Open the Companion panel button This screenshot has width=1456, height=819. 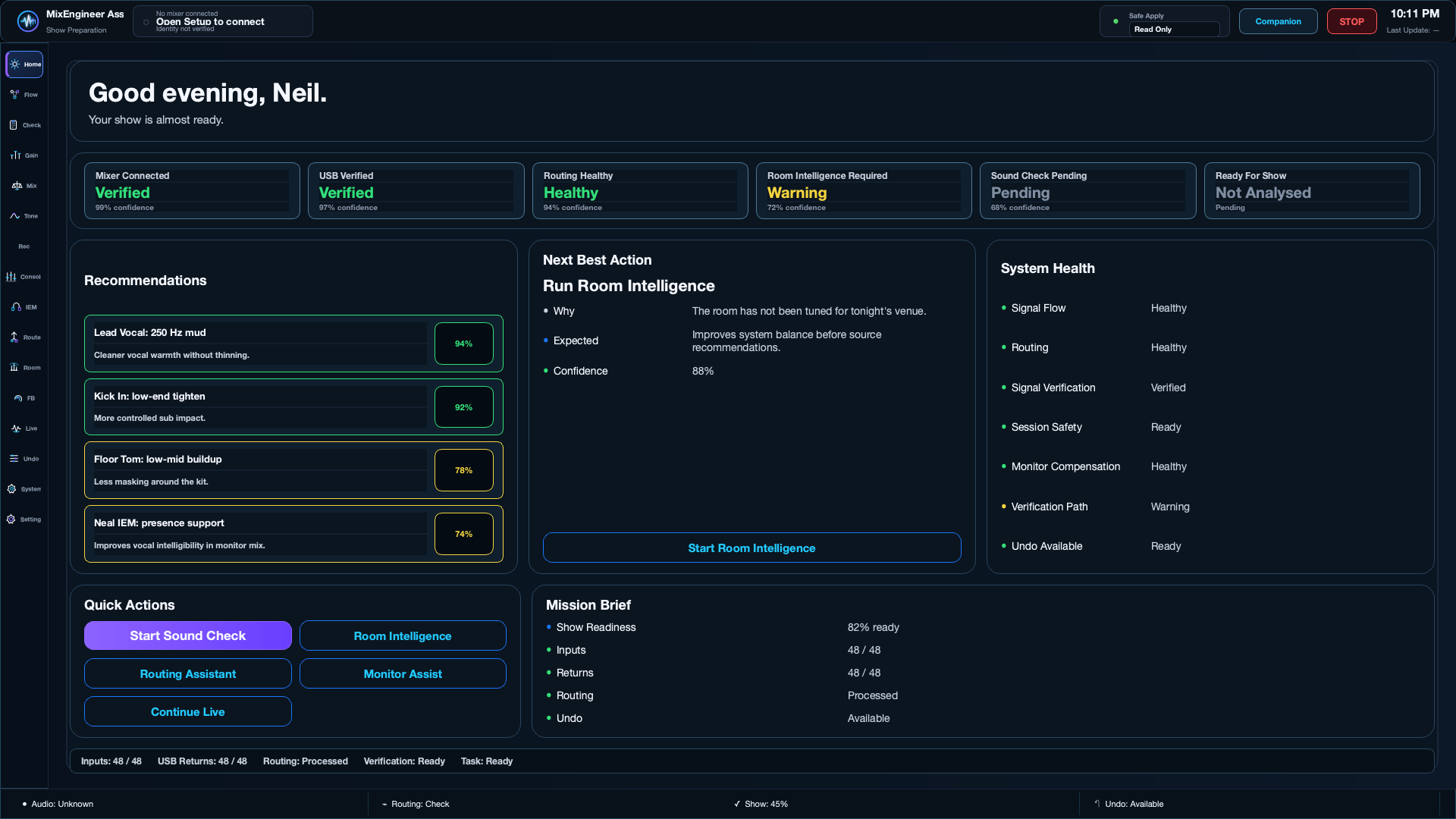pos(1278,21)
